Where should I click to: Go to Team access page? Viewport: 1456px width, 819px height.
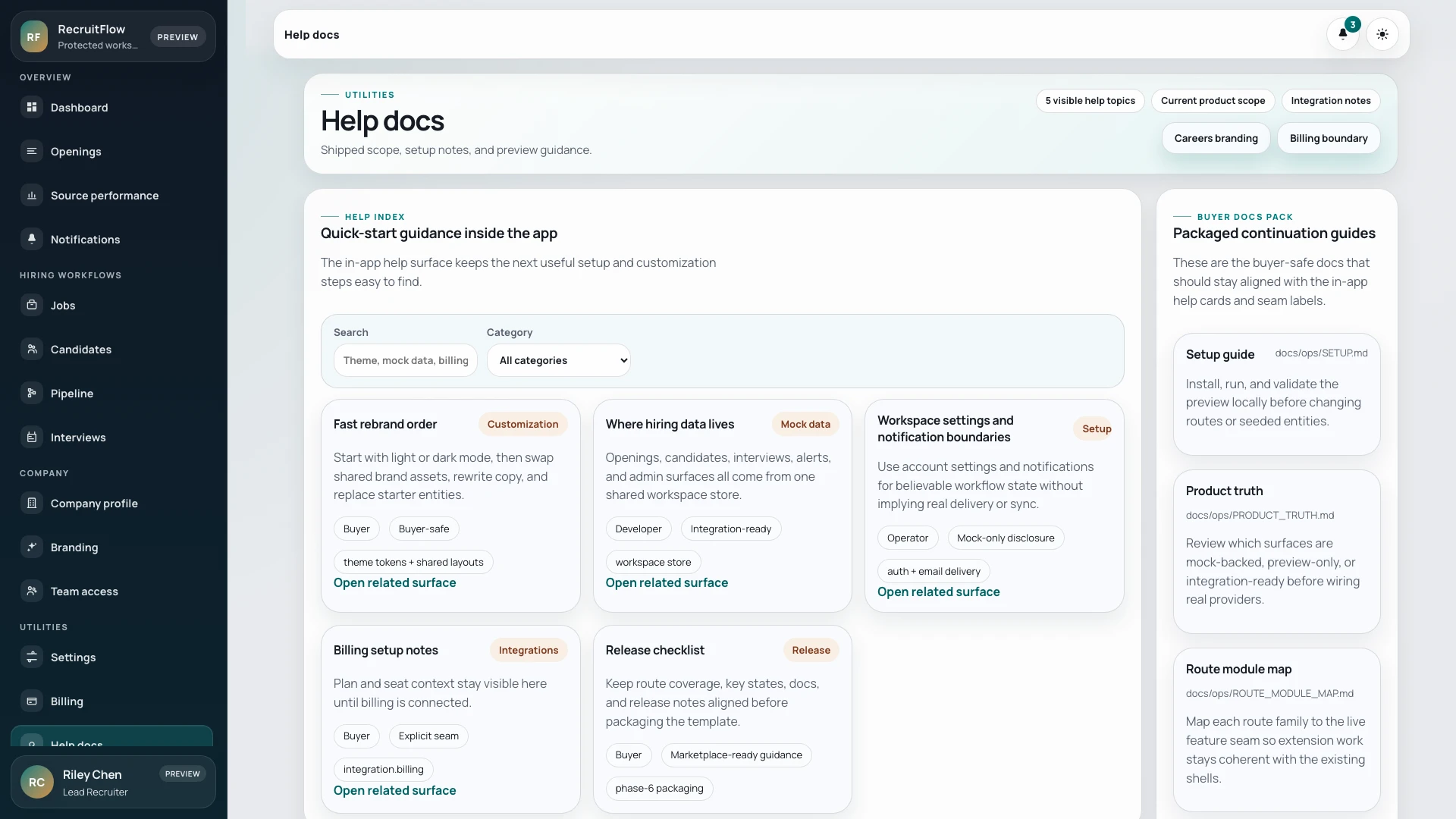[112, 591]
